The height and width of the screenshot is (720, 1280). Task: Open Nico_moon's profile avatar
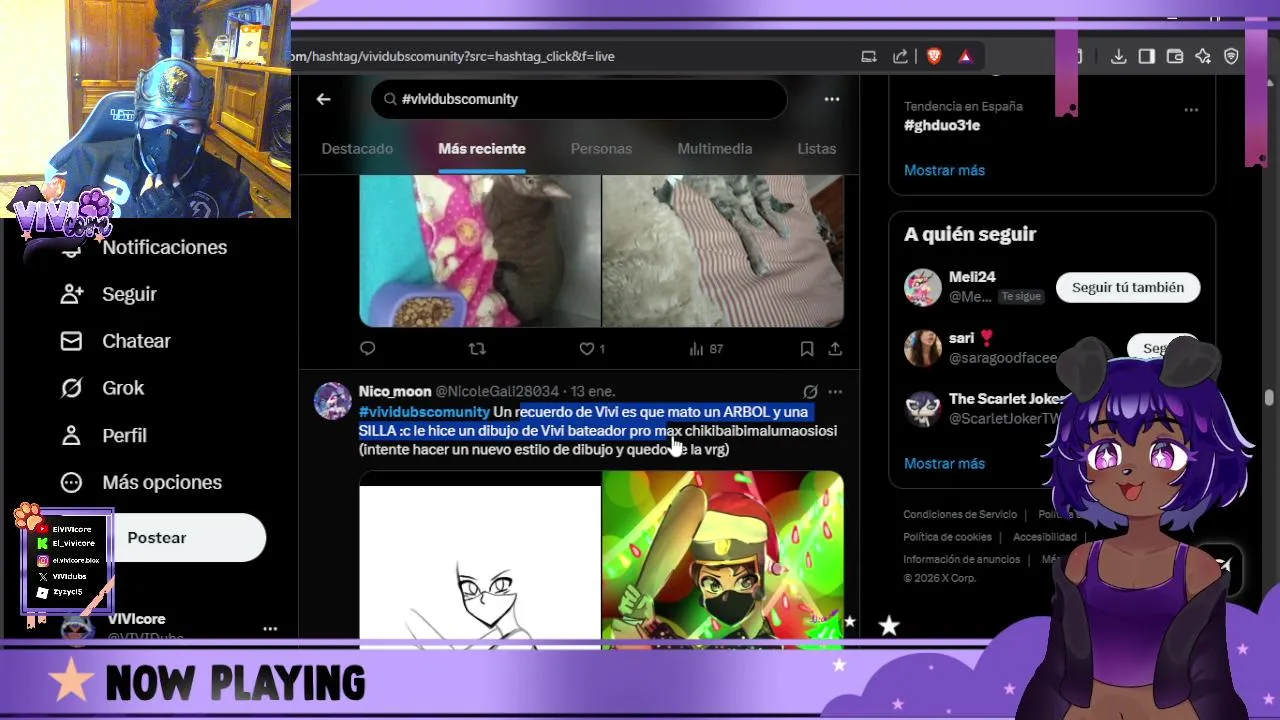click(333, 400)
